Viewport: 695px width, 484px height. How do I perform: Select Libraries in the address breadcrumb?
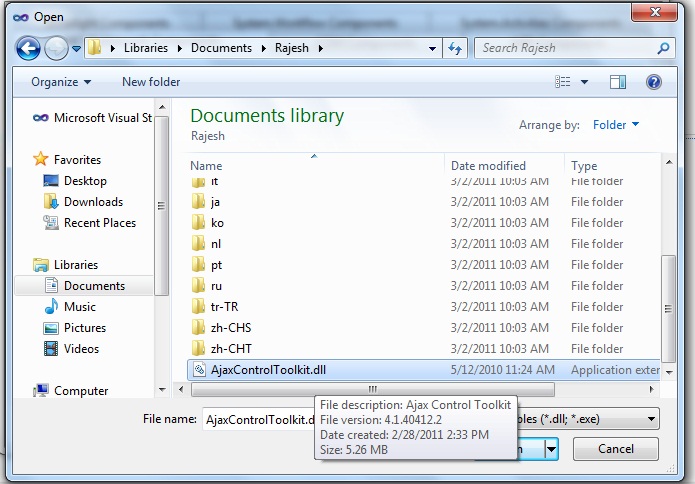146,48
